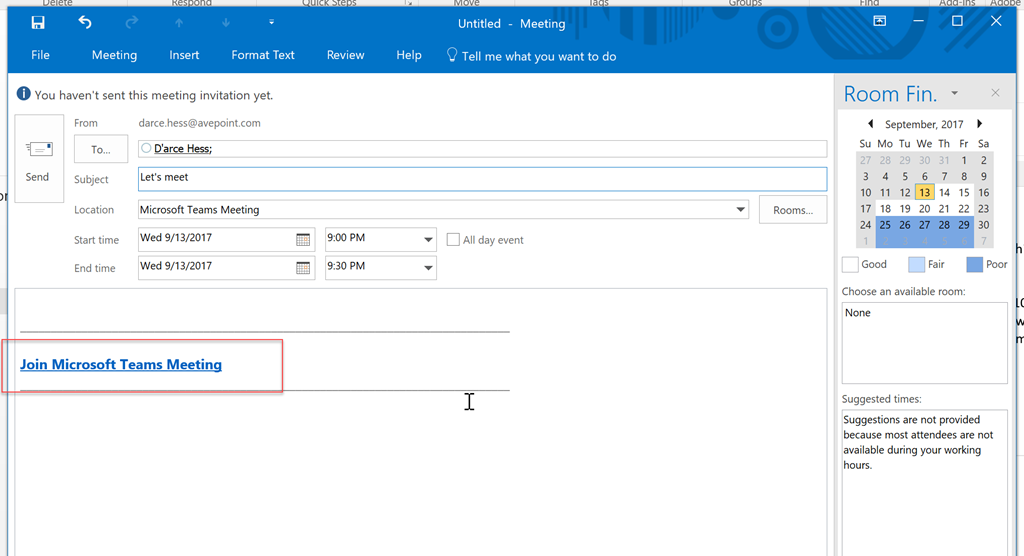Send the meeting invitation
Image resolution: width=1024 pixels, height=556 pixels.
39,159
